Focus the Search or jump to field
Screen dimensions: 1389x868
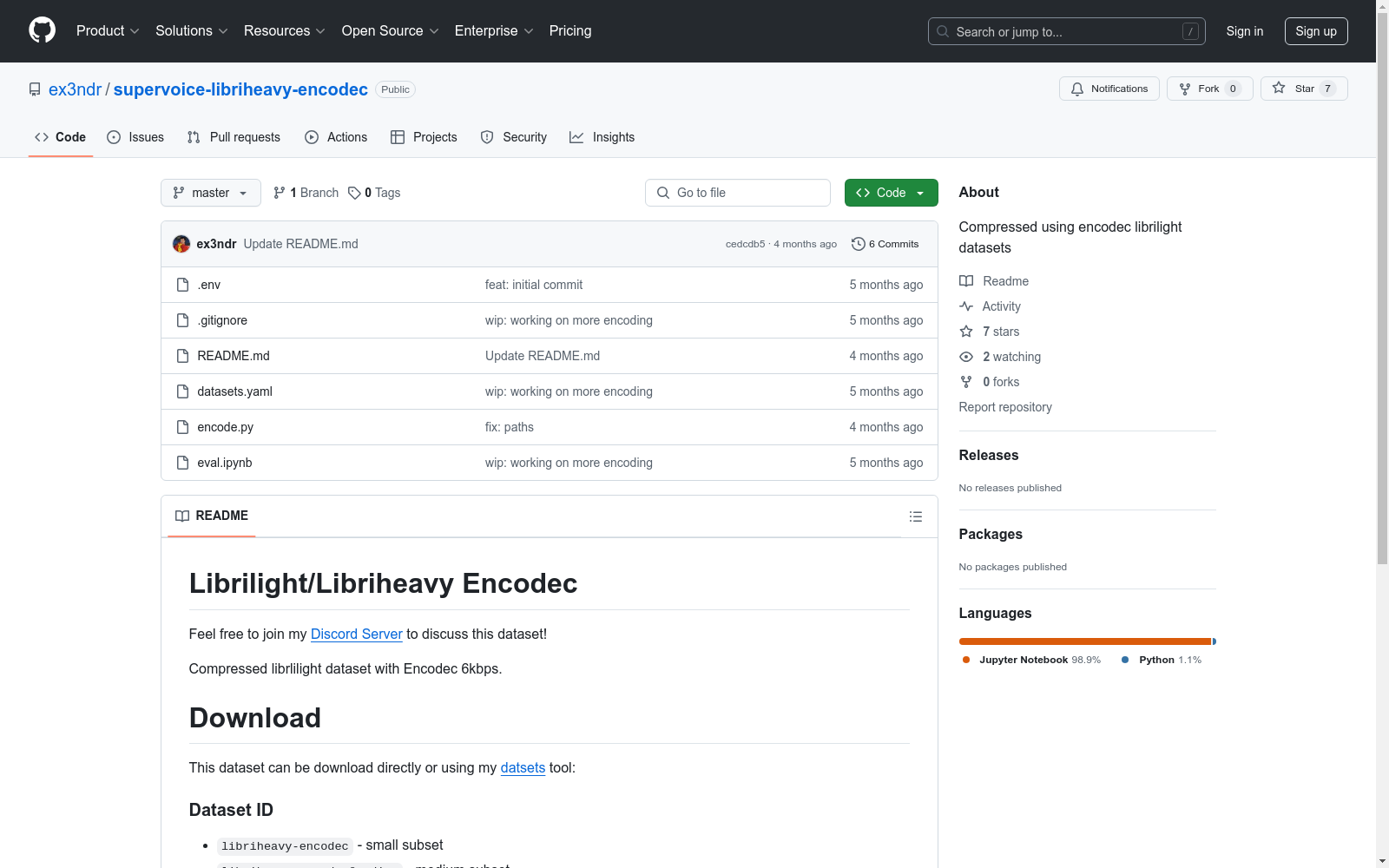1066,31
